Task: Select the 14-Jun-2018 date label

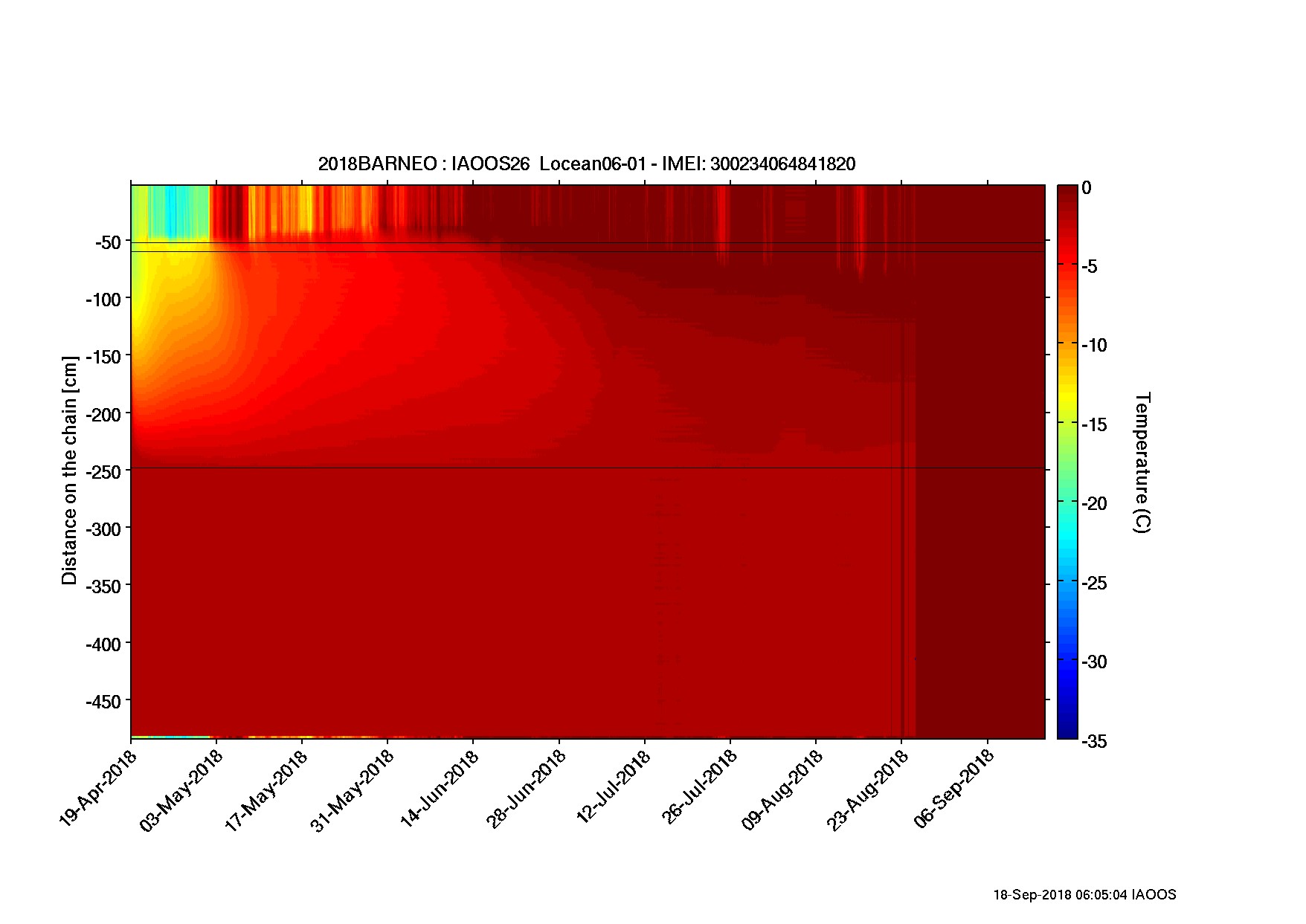Action: click(x=439, y=788)
